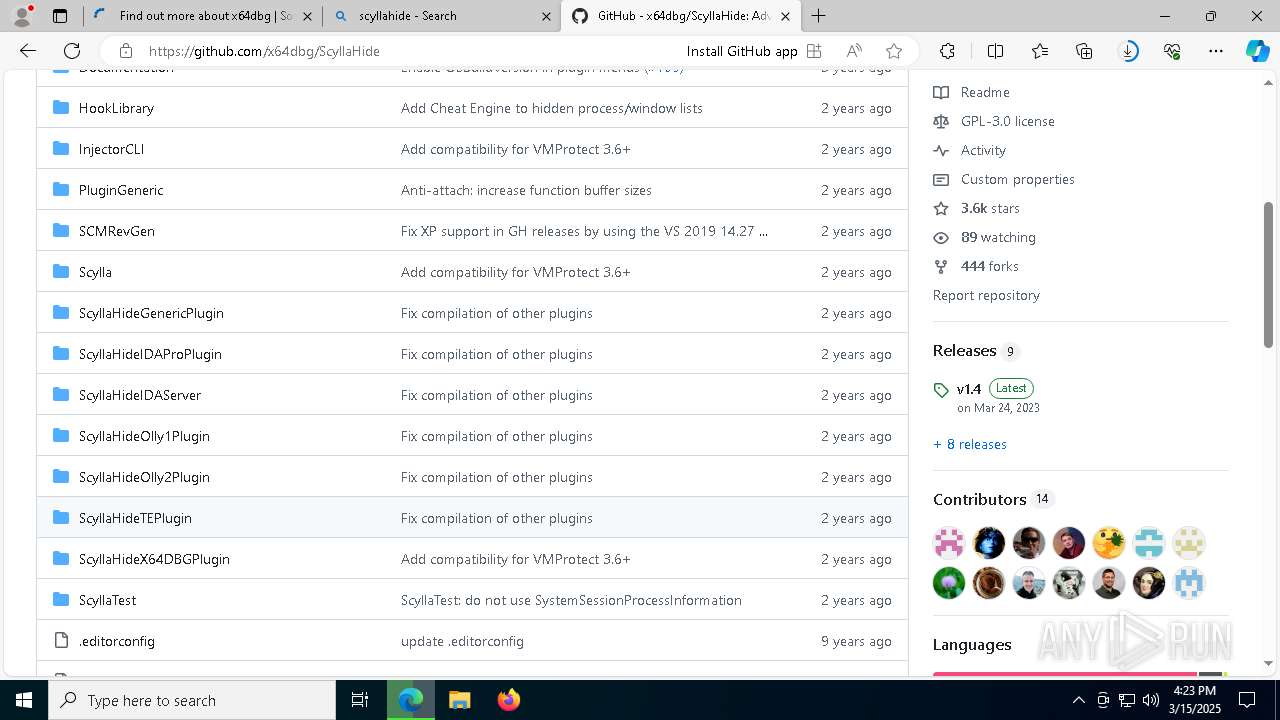This screenshot has height=720, width=1280.
Task: Open the browser profile icon
Action: coord(22,16)
